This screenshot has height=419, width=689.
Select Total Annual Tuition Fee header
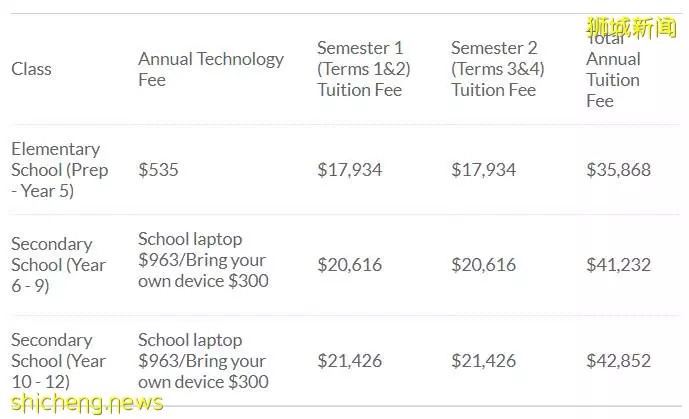pos(613,70)
